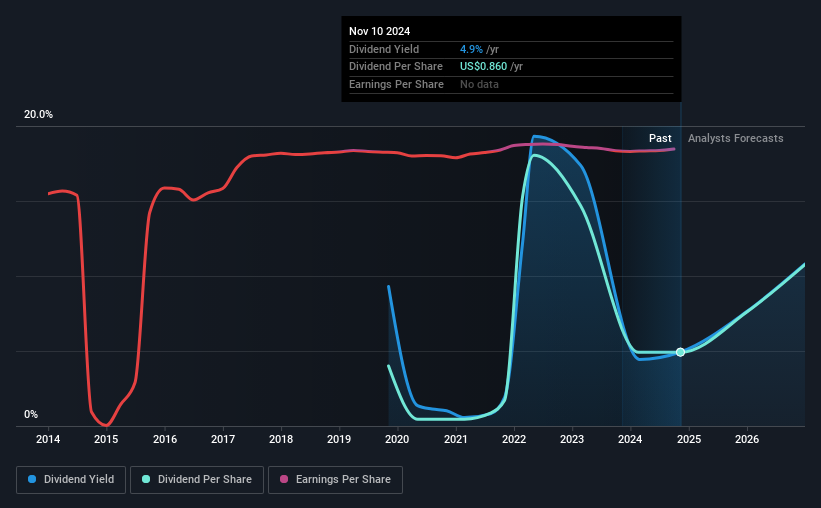Click the Analysts Forecasts label

(x=736, y=138)
